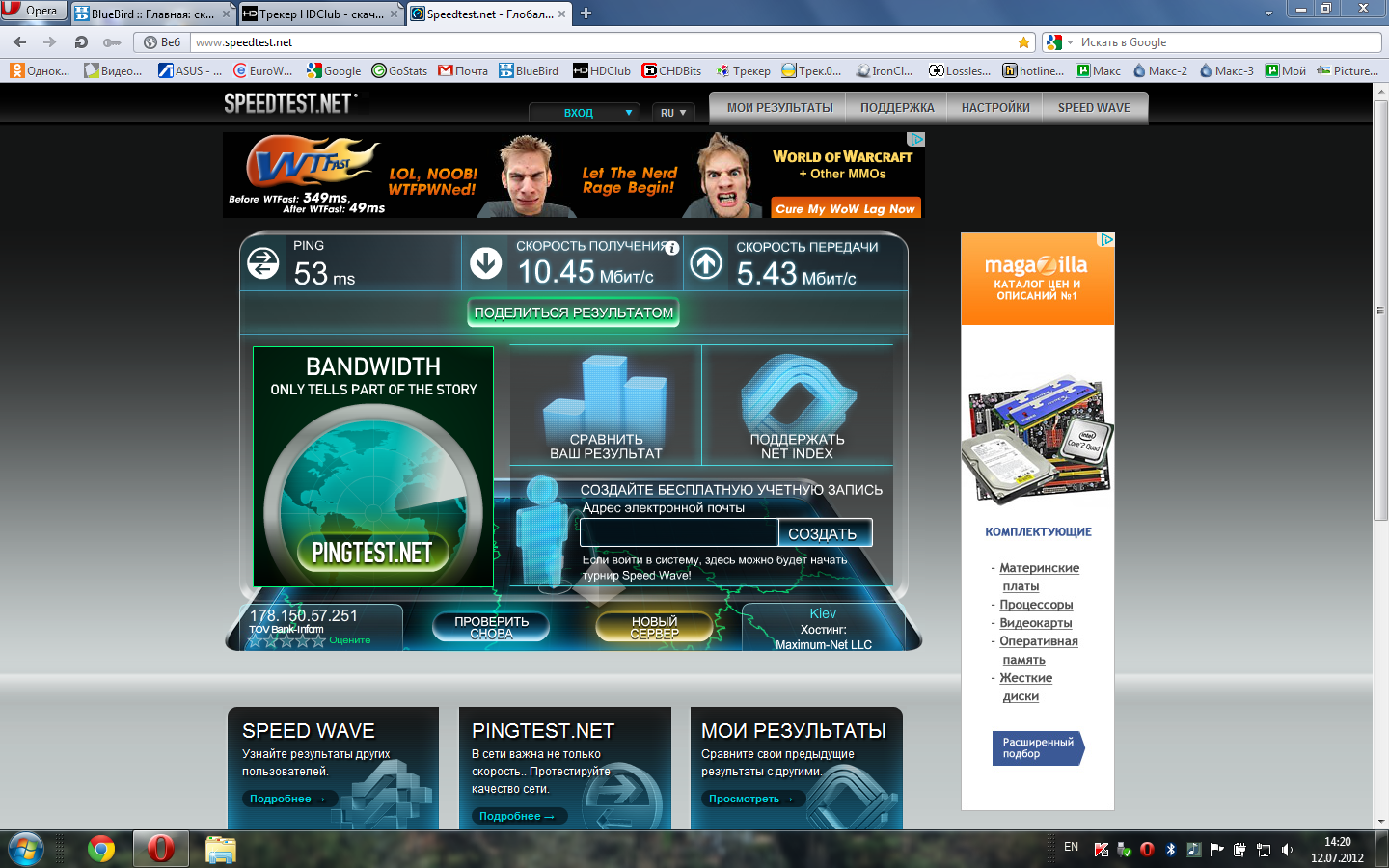The width and height of the screenshot is (1389, 868).
Task: Open the Трекер bookmark
Action: coord(743,70)
